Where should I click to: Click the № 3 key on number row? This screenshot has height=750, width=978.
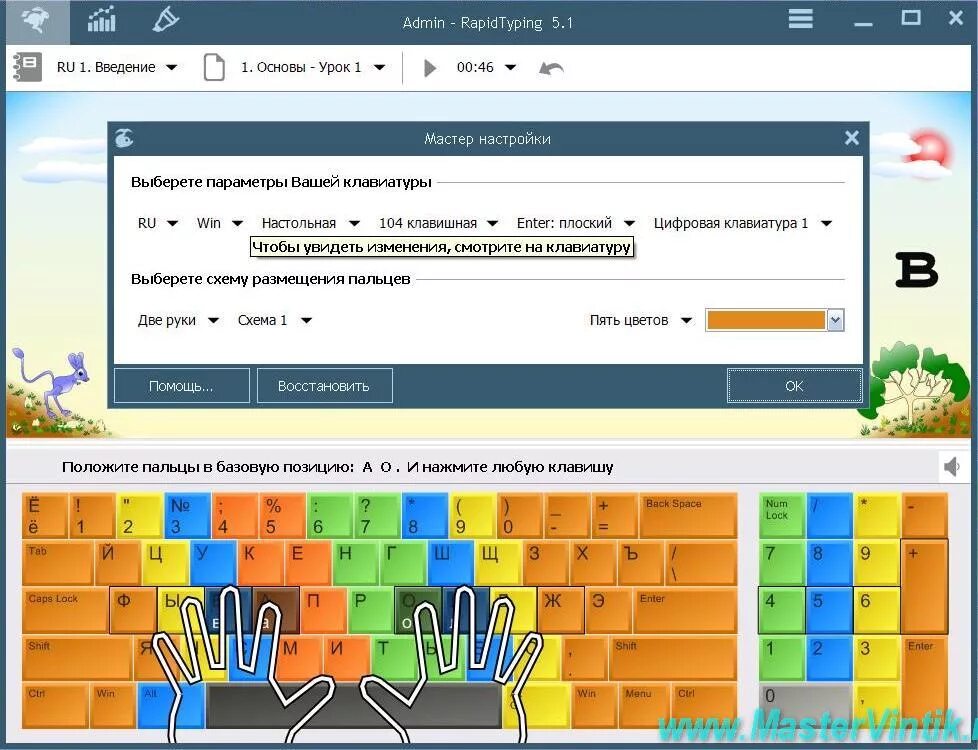click(x=186, y=515)
